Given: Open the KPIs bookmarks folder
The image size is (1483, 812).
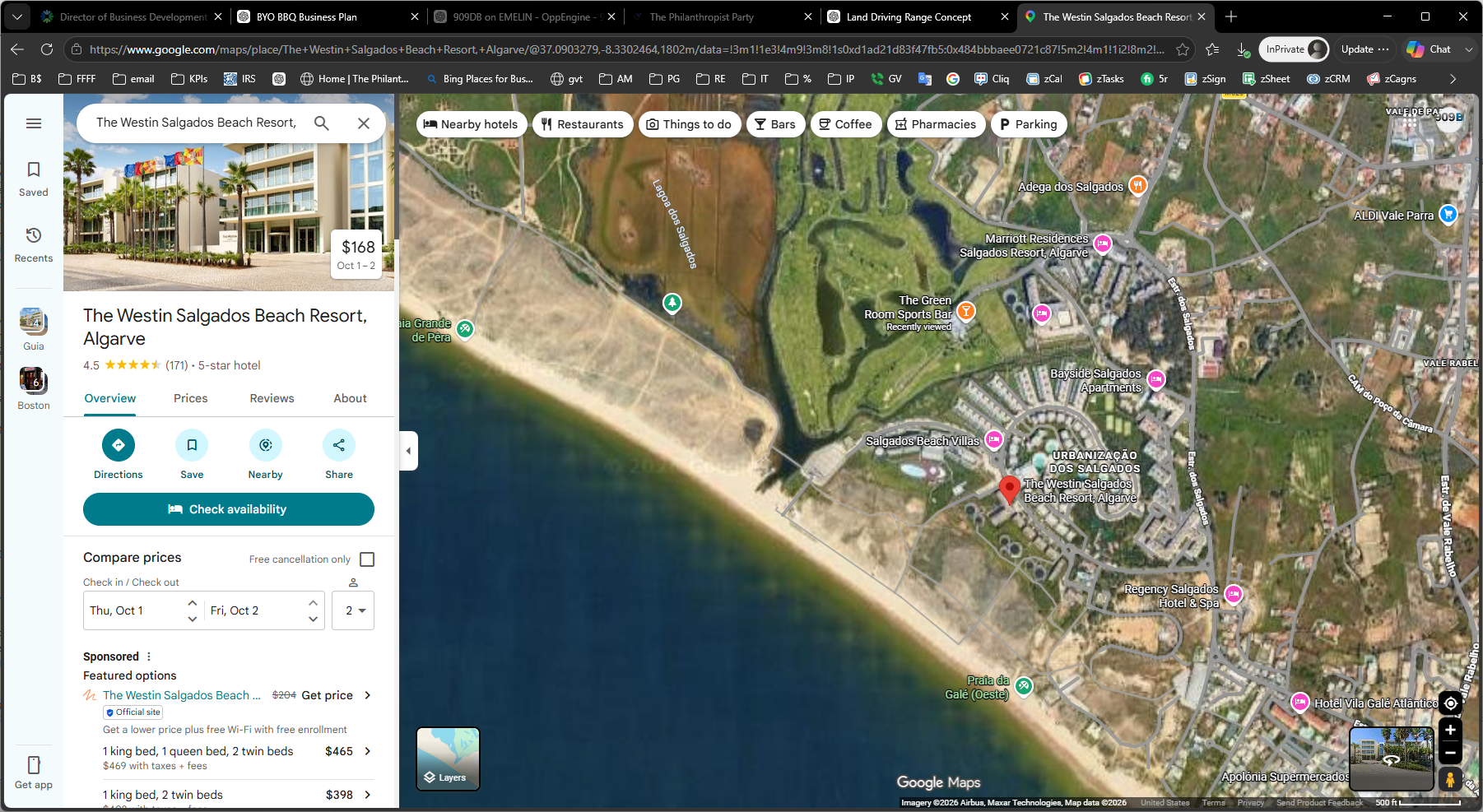Looking at the screenshot, I should point(189,79).
